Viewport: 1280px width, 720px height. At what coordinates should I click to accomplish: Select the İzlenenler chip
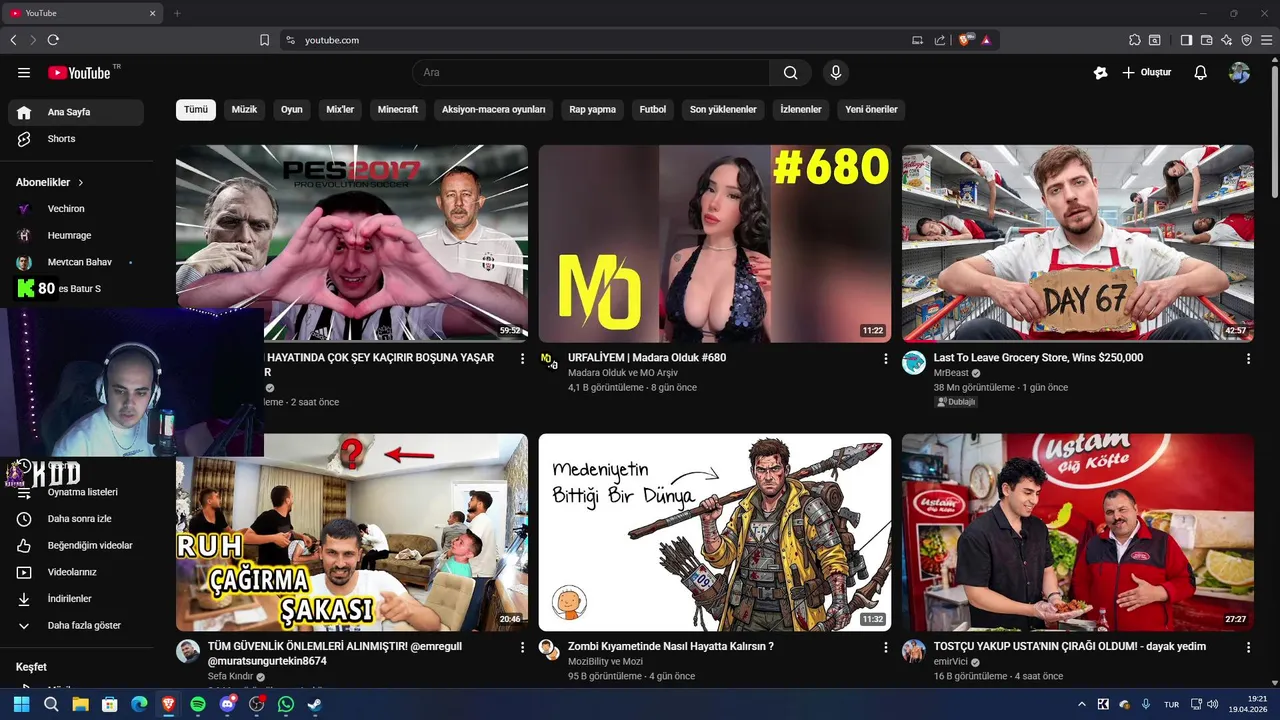coord(801,109)
